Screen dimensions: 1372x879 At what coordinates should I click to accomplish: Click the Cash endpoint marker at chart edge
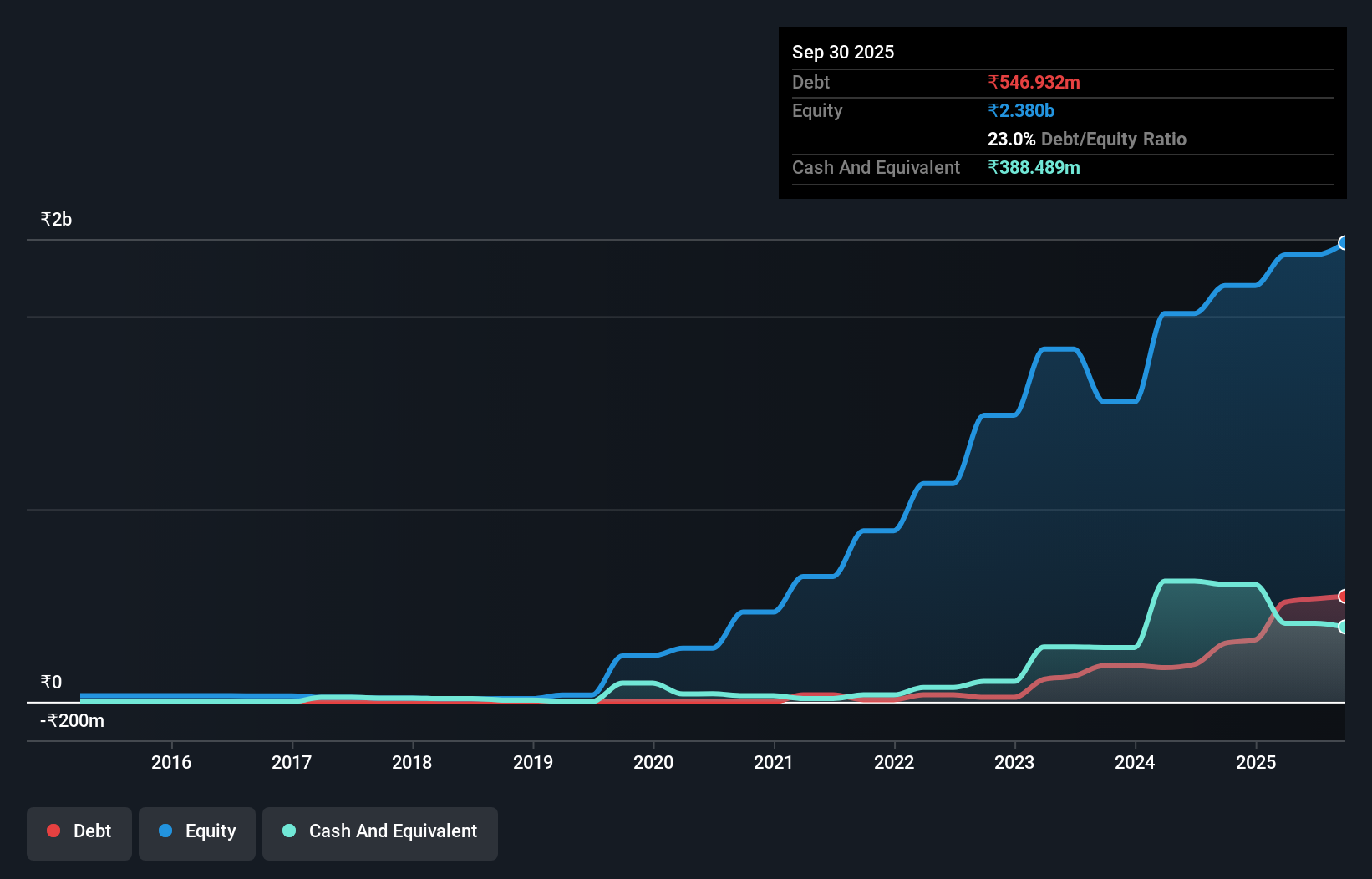1344,626
